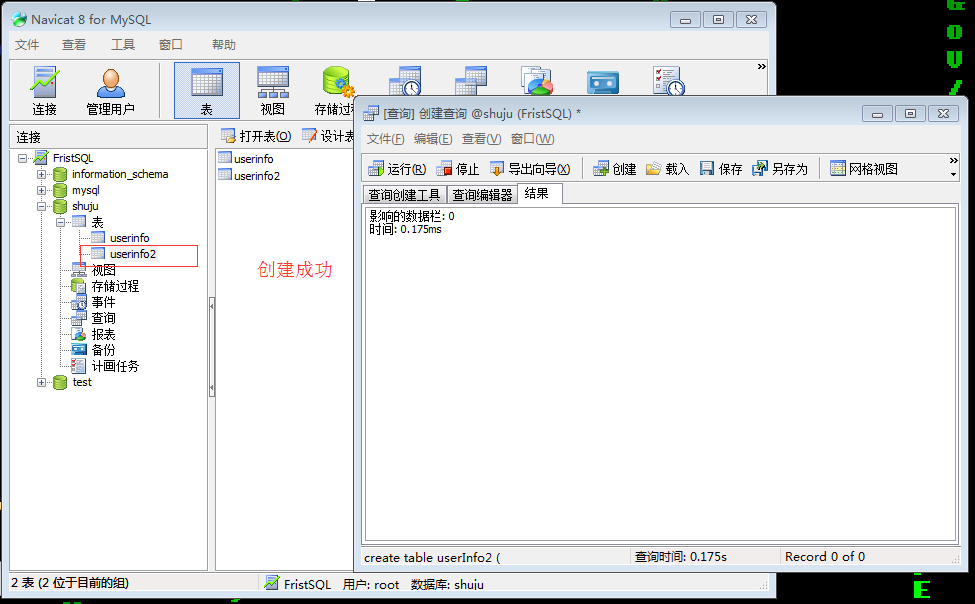Viewport: 975px width, 604px height.
Task: Collapse the 表 node under shuju
Action: 62,222
